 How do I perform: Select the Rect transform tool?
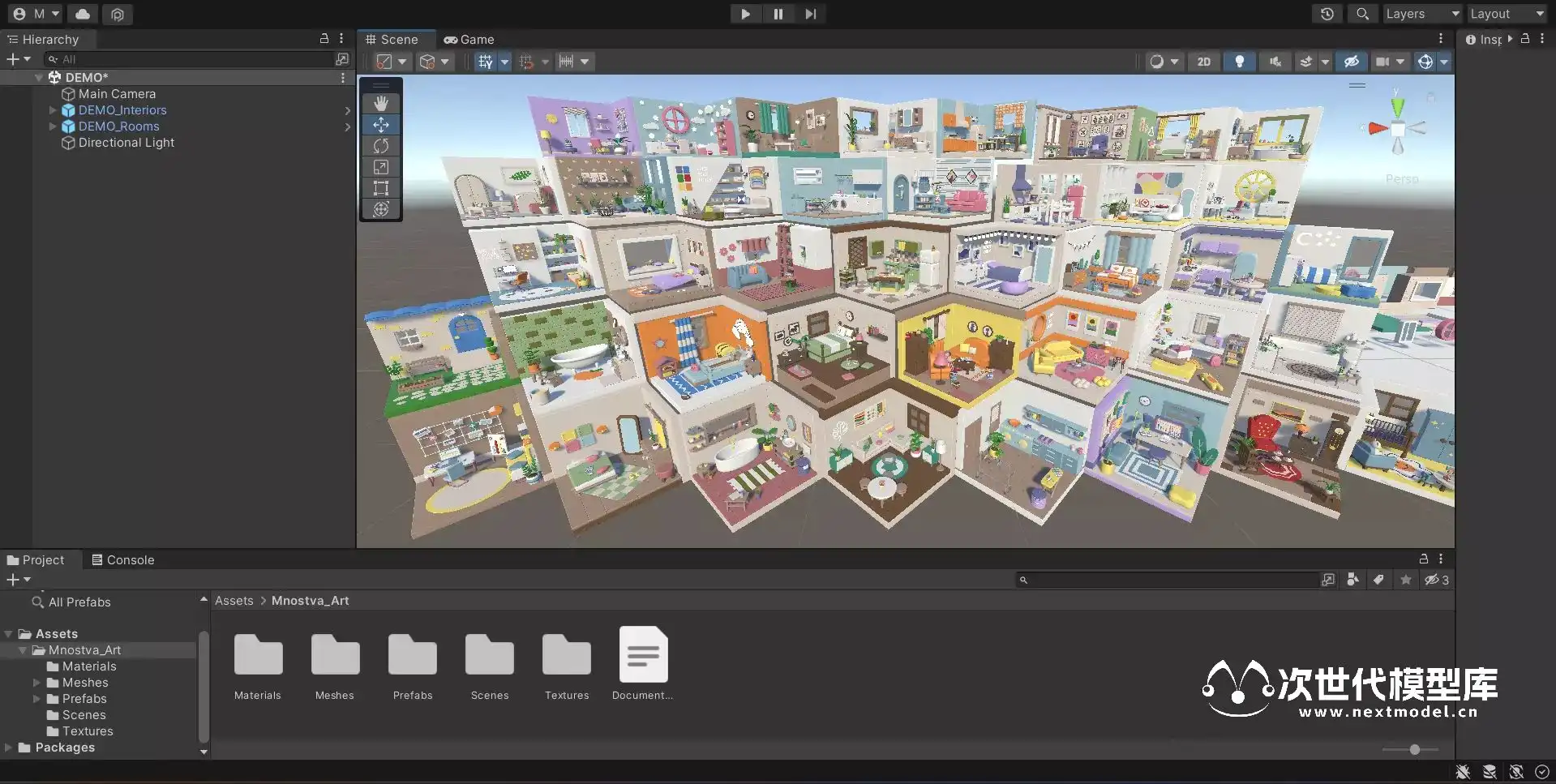(381, 188)
